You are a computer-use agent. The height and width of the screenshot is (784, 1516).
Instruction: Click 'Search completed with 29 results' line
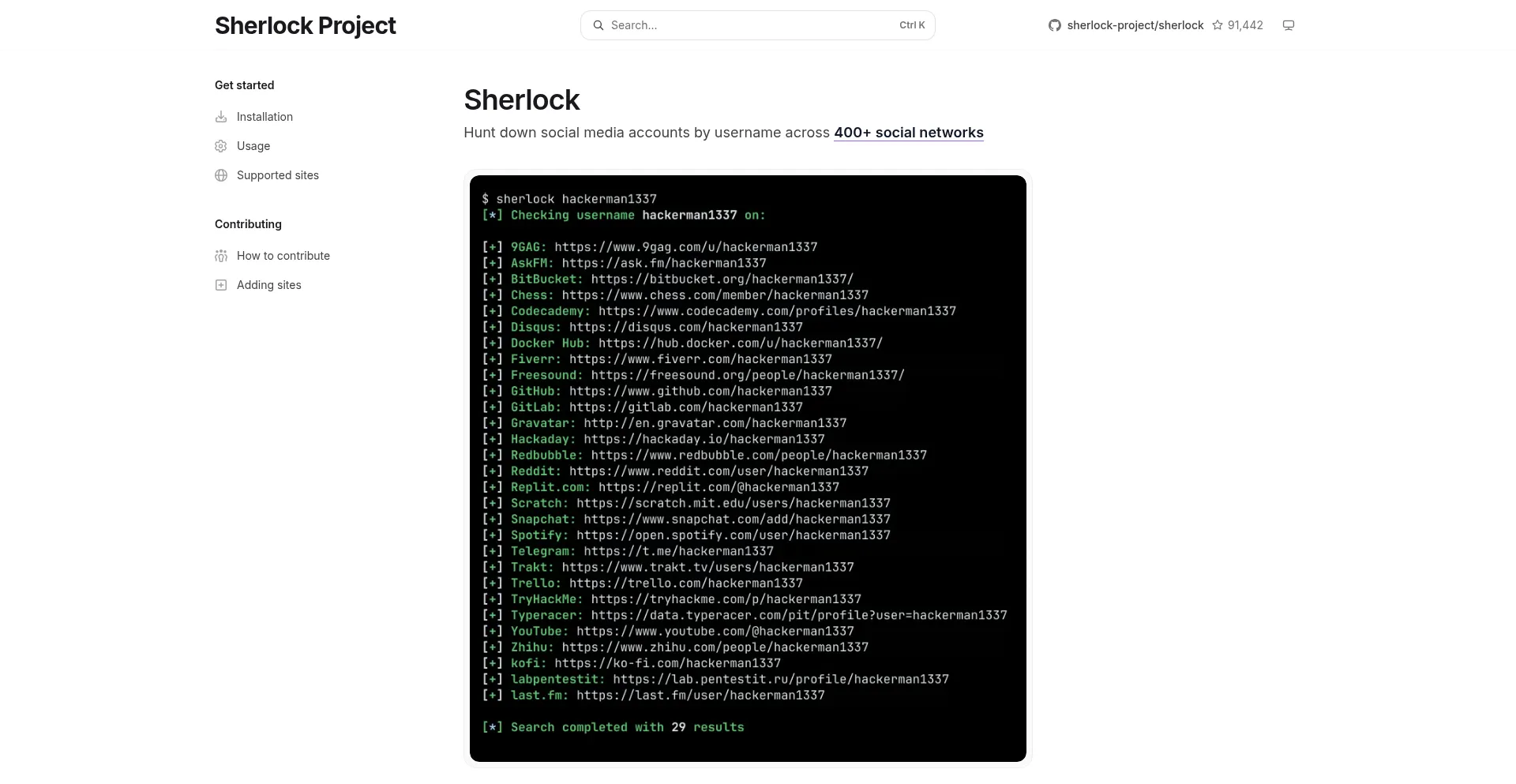tap(613, 727)
